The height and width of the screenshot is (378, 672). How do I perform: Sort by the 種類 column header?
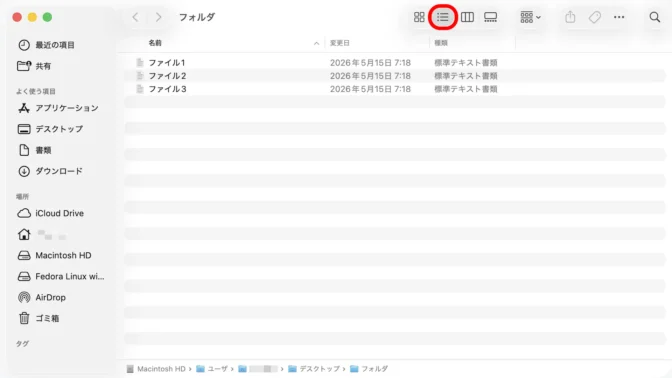[441, 43]
